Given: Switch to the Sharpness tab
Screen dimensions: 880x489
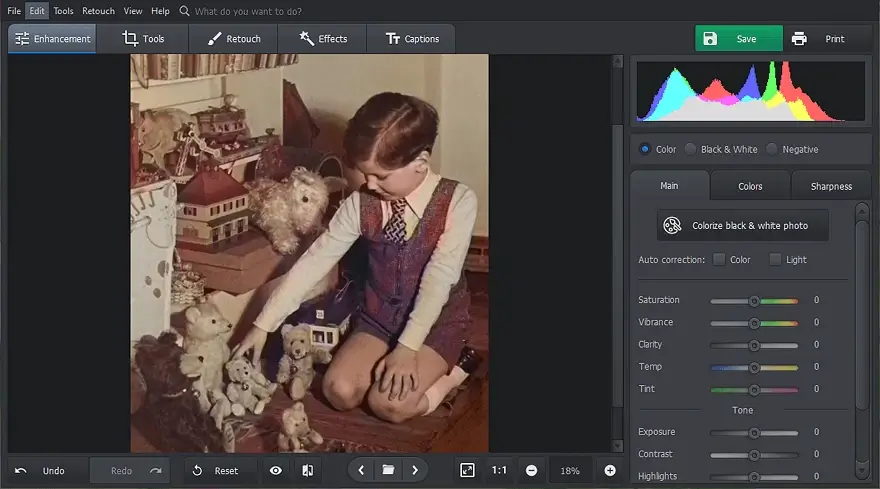Looking at the screenshot, I should (x=831, y=186).
